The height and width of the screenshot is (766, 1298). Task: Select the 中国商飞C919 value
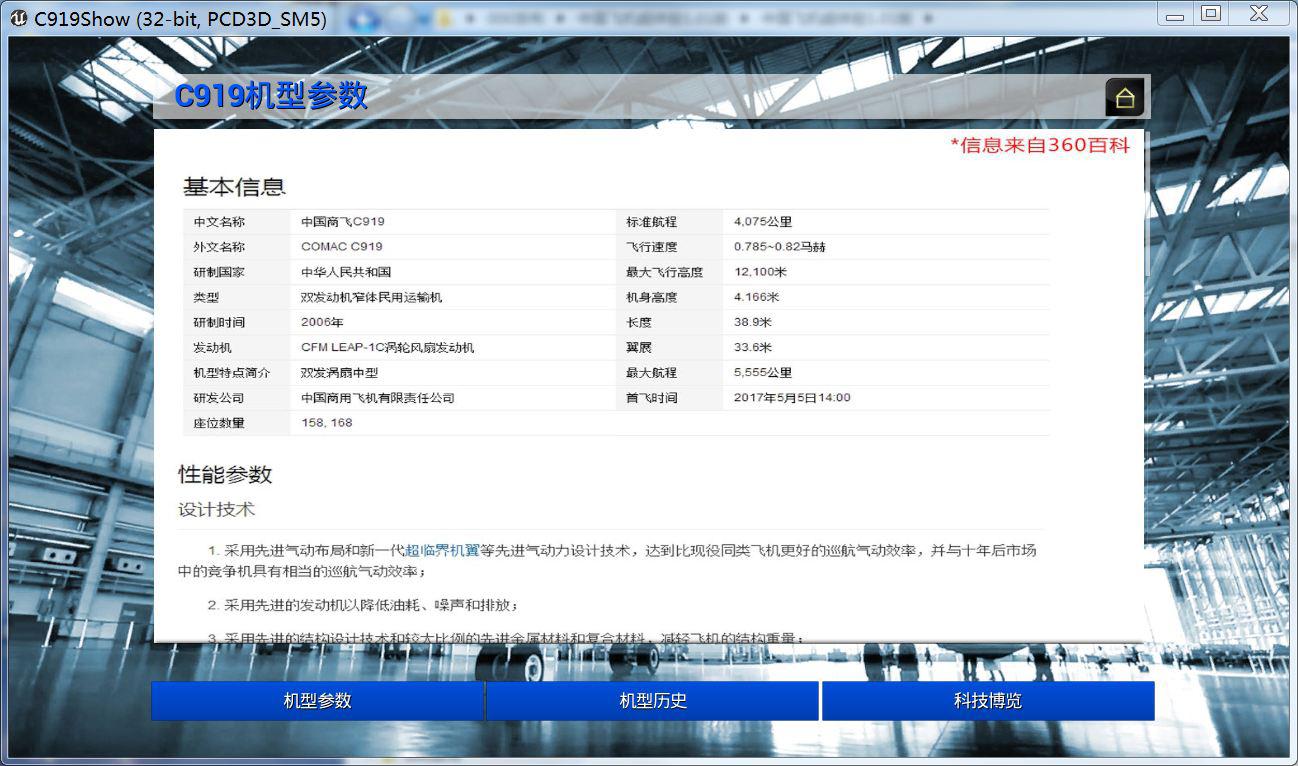[x=343, y=222]
